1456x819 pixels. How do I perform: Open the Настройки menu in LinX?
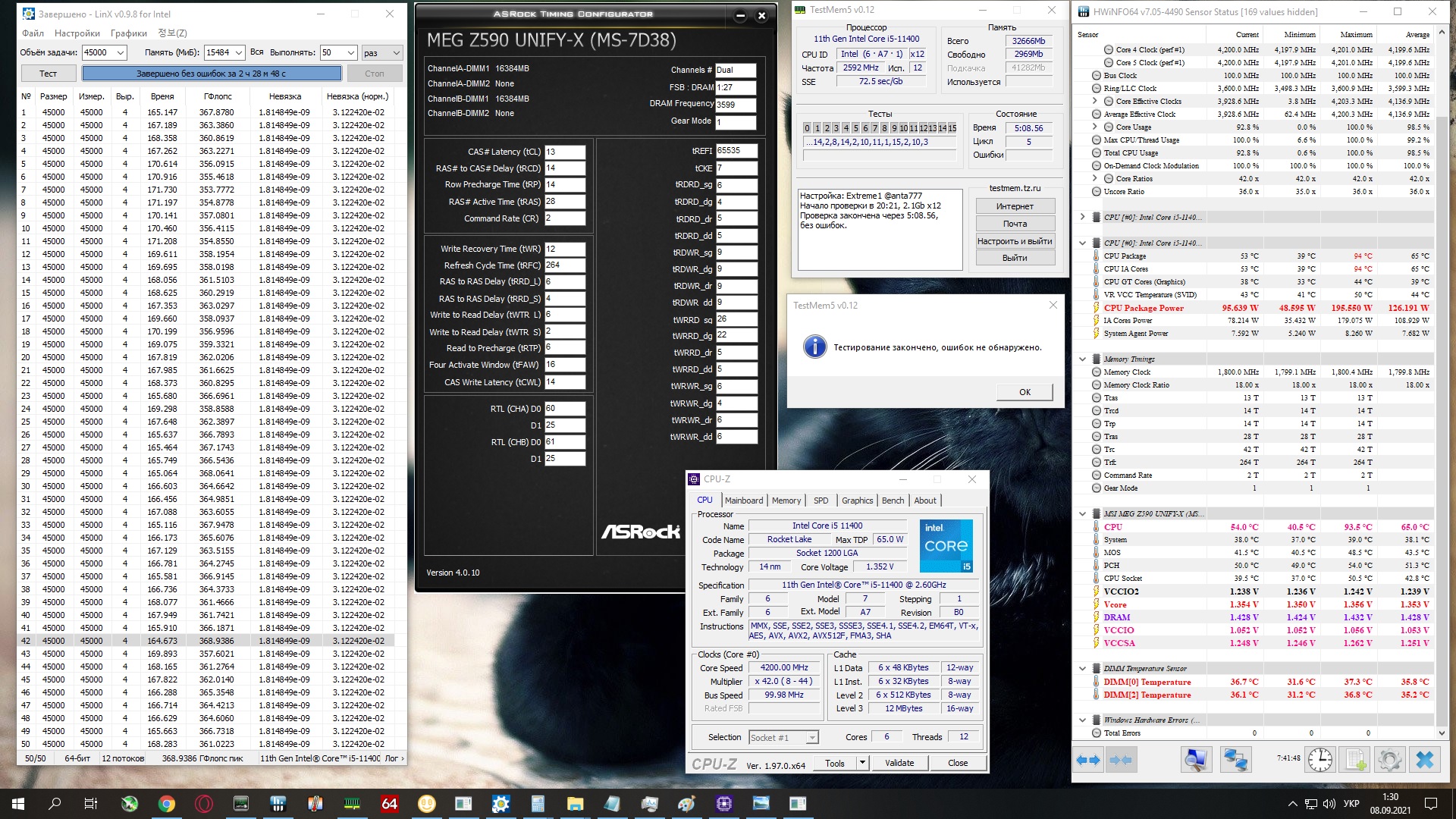[x=77, y=33]
